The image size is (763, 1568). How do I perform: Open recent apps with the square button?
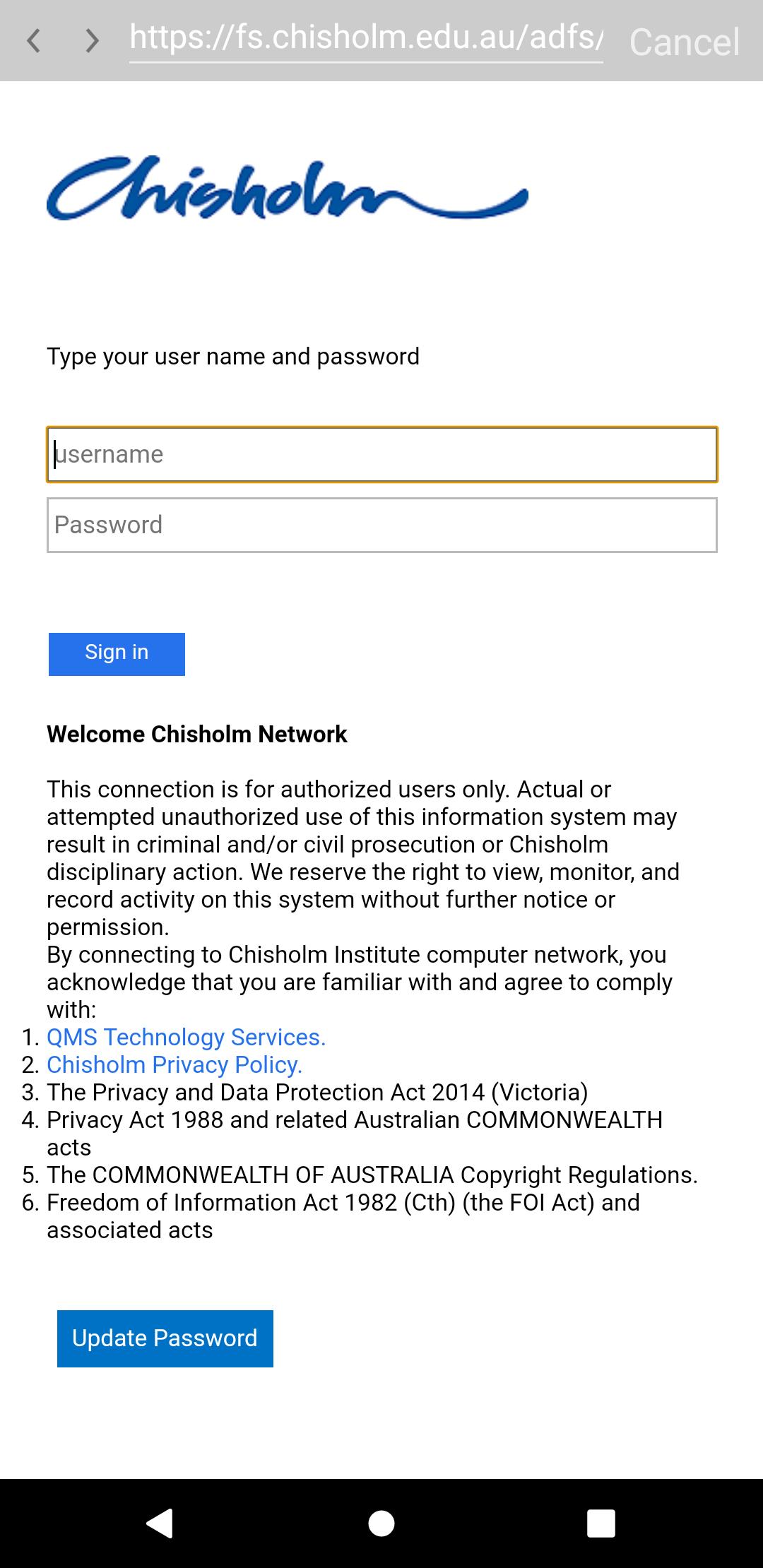(x=601, y=1524)
